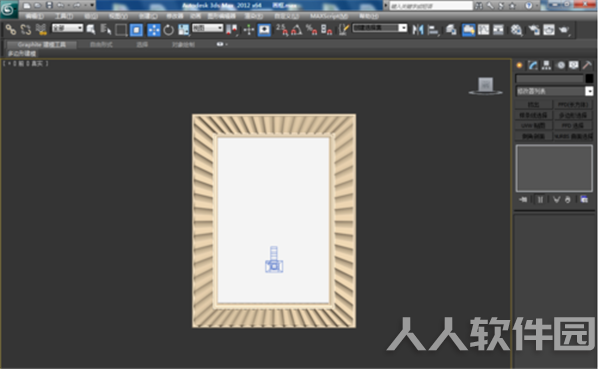Switch to the Hierarchy command panel tab
Viewport: 600px width, 369px height.
[x=546, y=65]
